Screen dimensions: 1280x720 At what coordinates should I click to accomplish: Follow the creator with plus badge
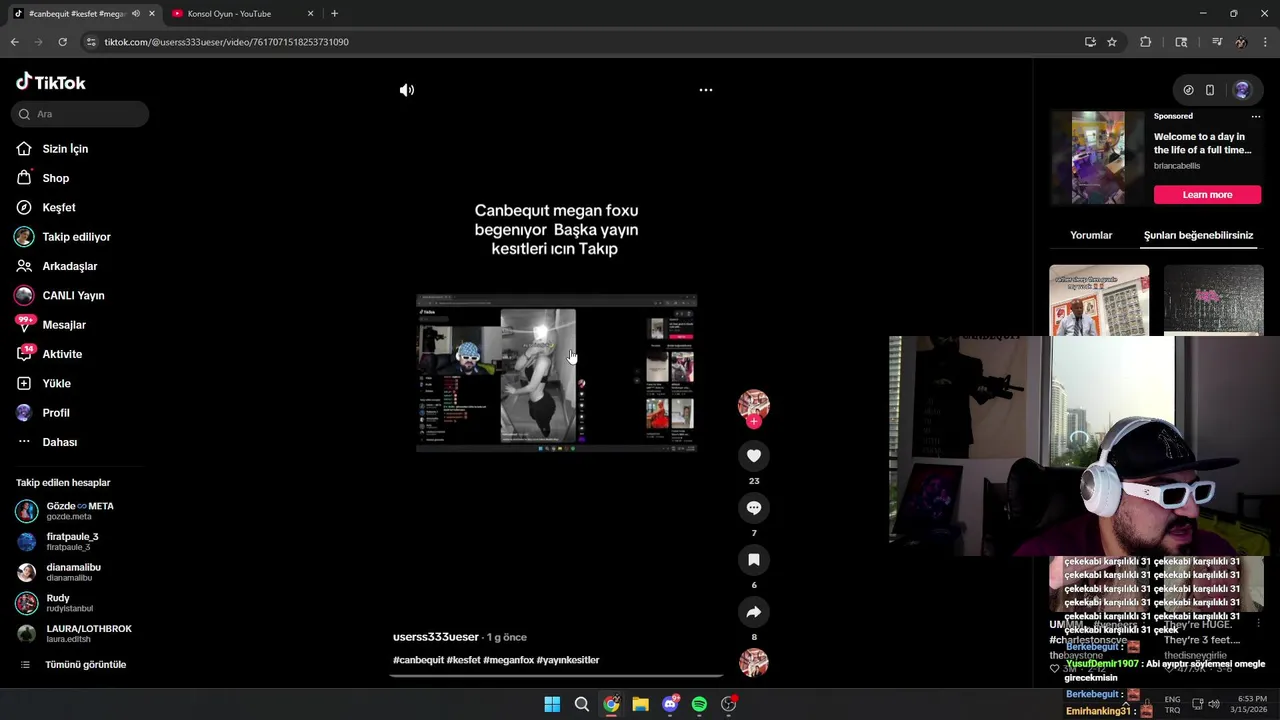(x=754, y=422)
